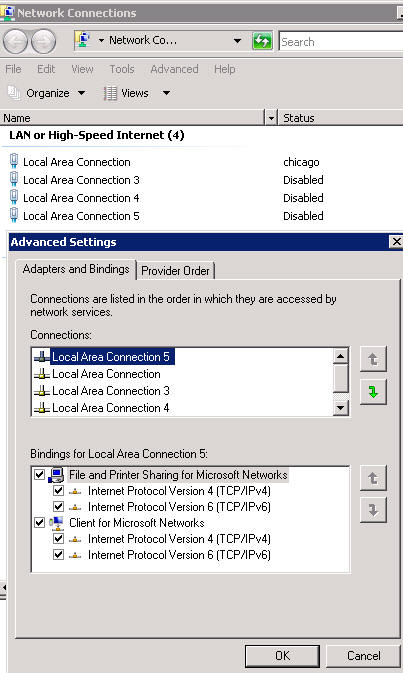Viewport: 403px width, 673px height.
Task: Expand the Views dropdown arrow
Action: 167,93
